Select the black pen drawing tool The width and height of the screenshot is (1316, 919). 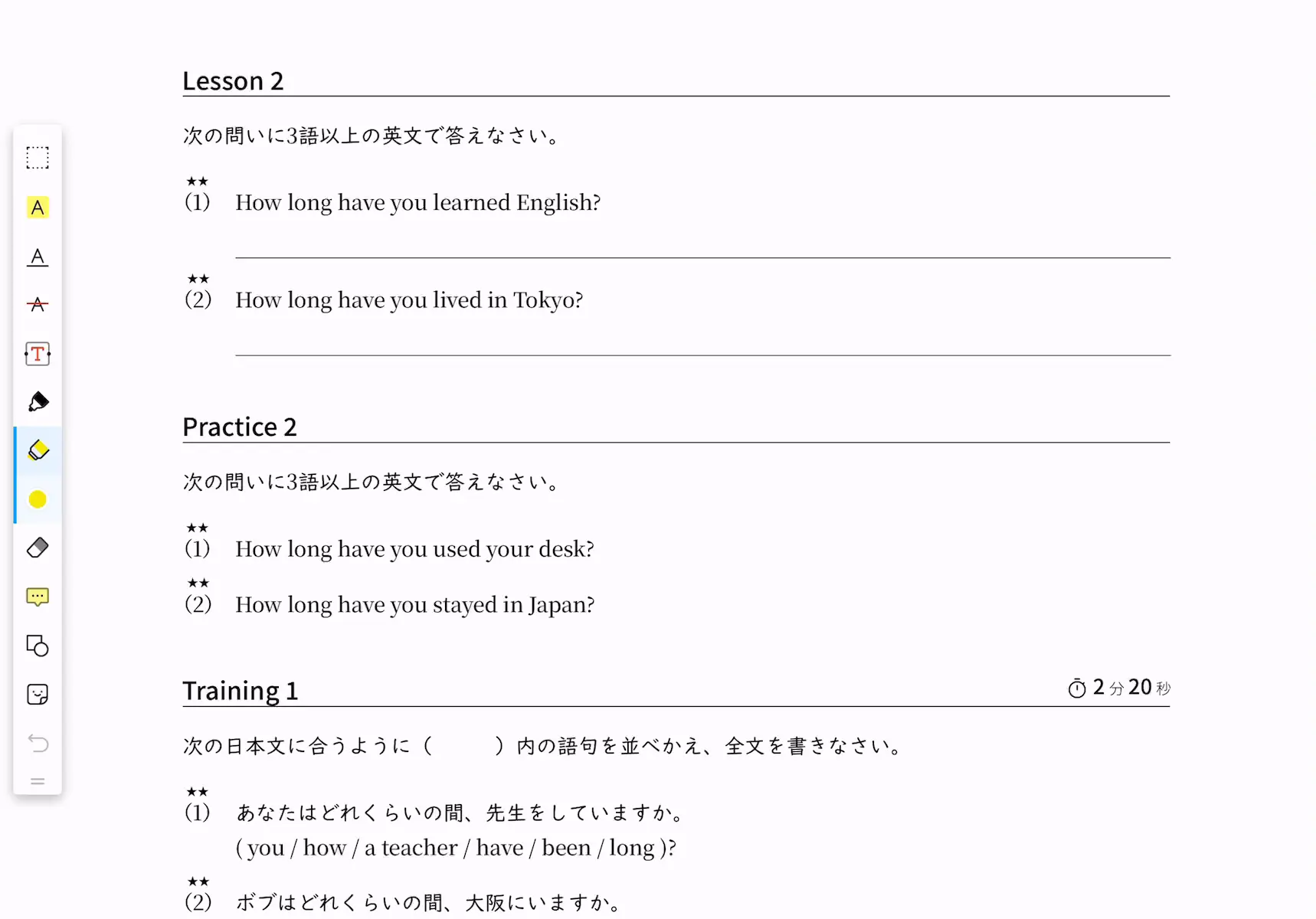[x=38, y=402]
